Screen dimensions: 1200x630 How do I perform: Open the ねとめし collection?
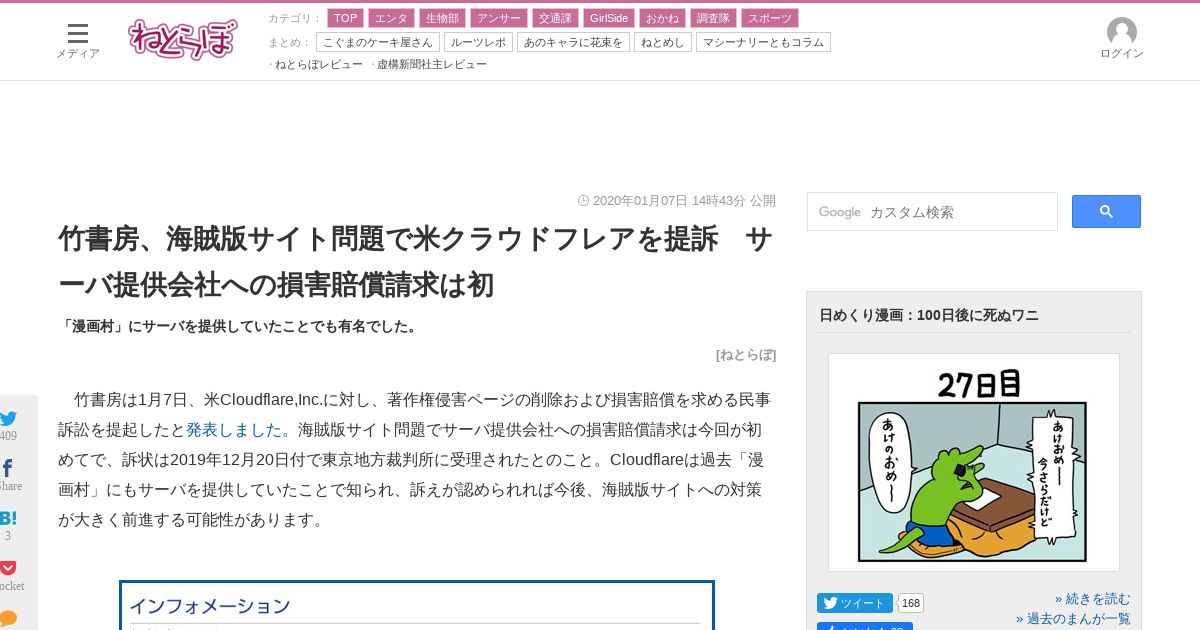tap(663, 42)
